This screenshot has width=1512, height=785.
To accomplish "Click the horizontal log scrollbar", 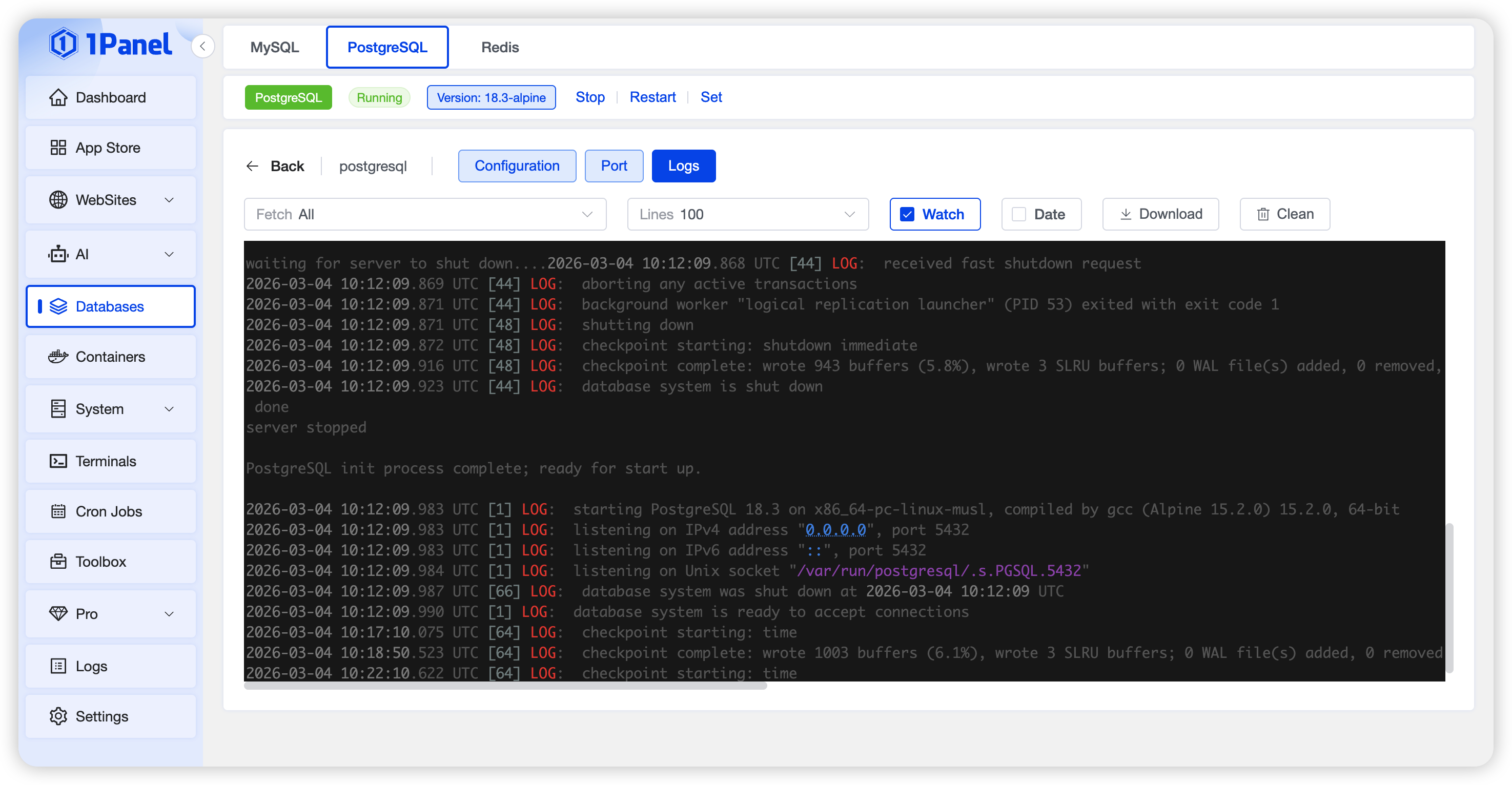I will (x=505, y=686).
